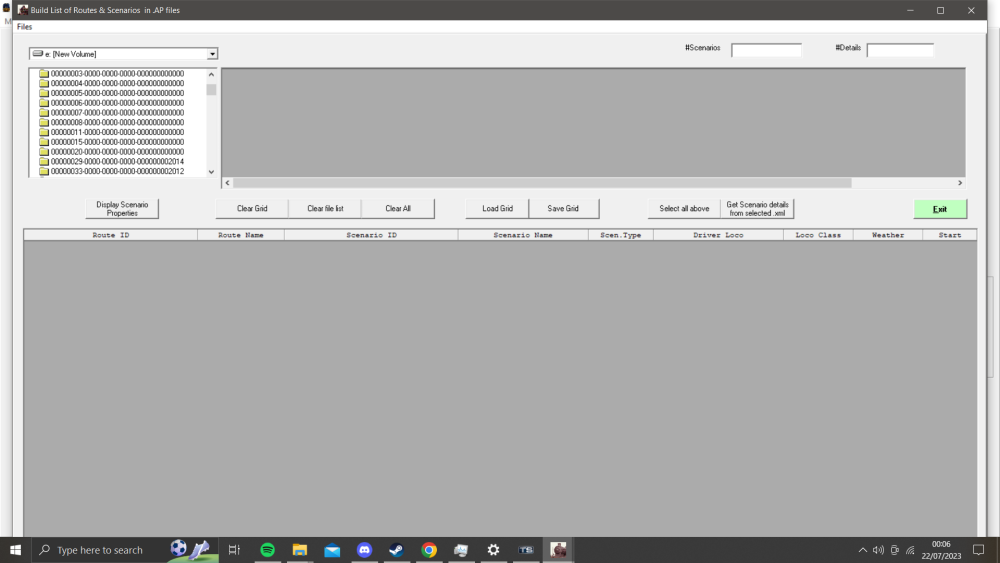Click the Clear All button
Screen dimensions: 1000x563
tap(398, 208)
